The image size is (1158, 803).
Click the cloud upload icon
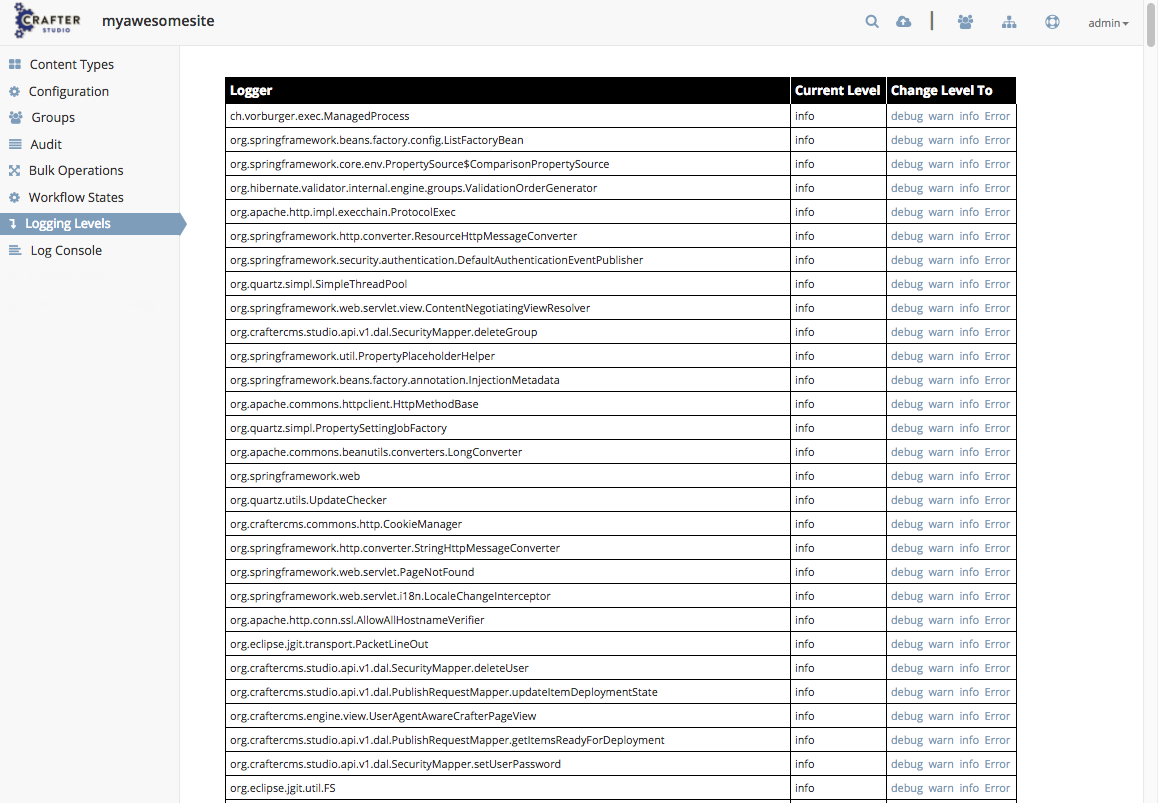(904, 21)
